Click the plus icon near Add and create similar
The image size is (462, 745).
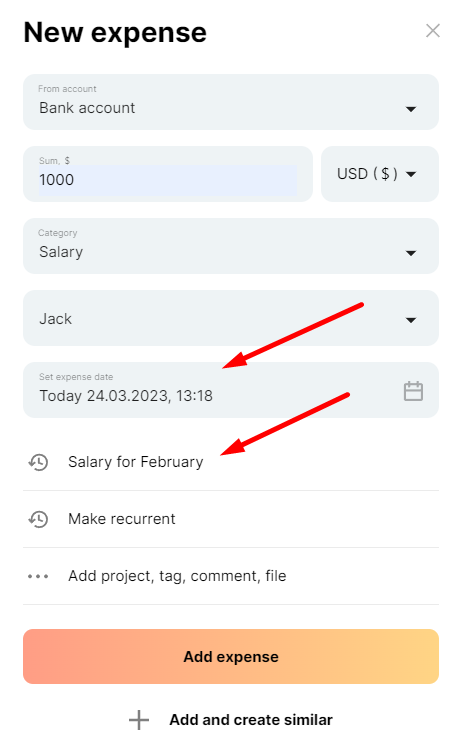point(139,720)
